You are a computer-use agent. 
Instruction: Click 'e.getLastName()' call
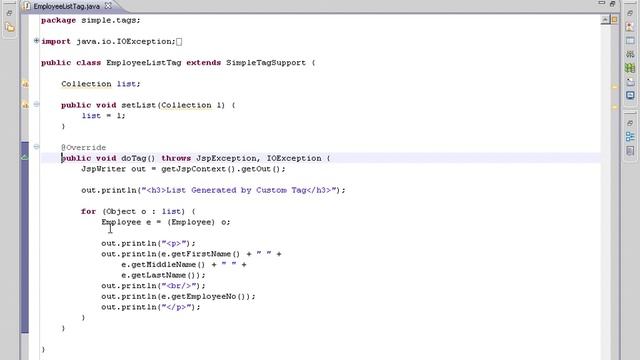(x=158, y=275)
